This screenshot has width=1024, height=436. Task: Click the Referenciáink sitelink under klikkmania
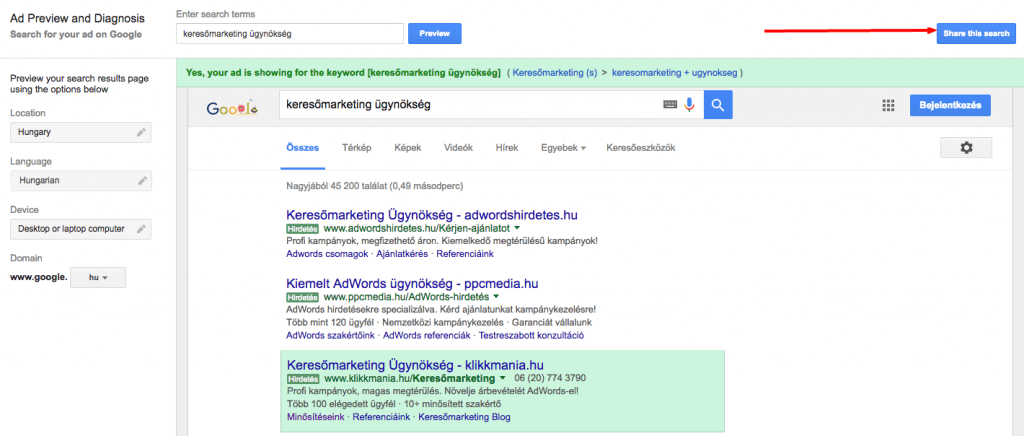(381, 416)
